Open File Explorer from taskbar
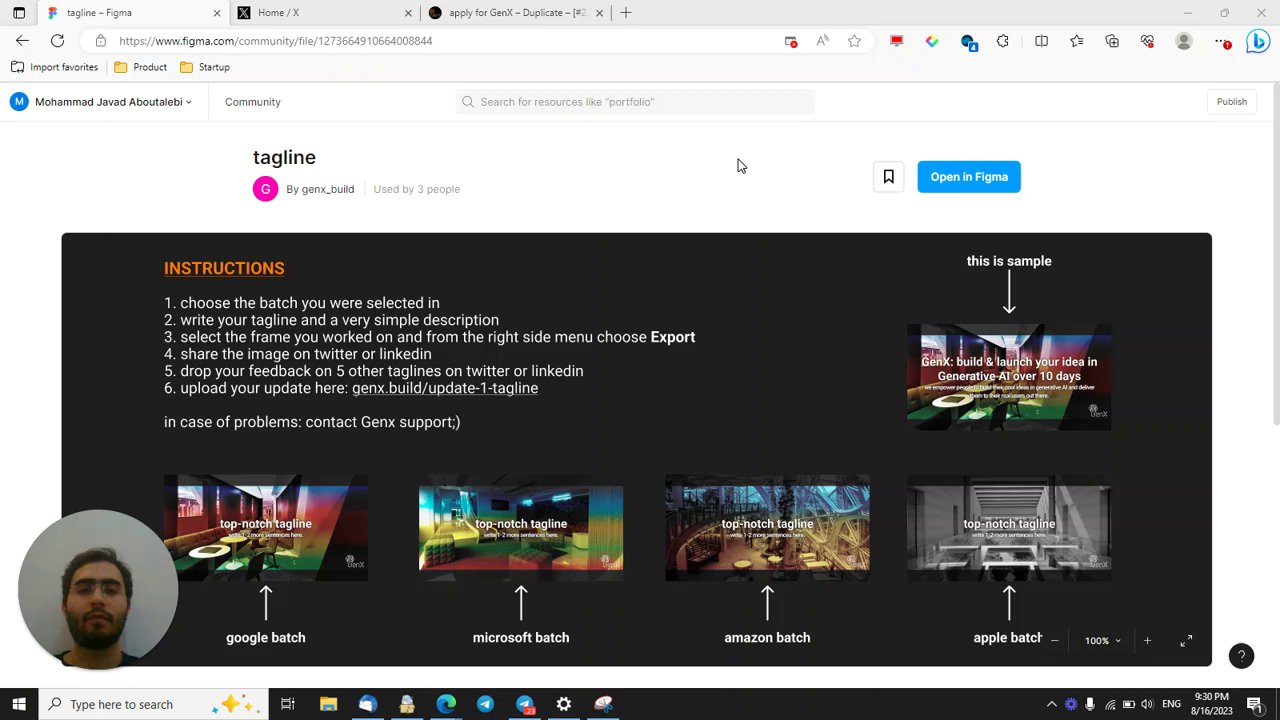Image resolution: width=1280 pixels, height=720 pixels. tap(328, 704)
